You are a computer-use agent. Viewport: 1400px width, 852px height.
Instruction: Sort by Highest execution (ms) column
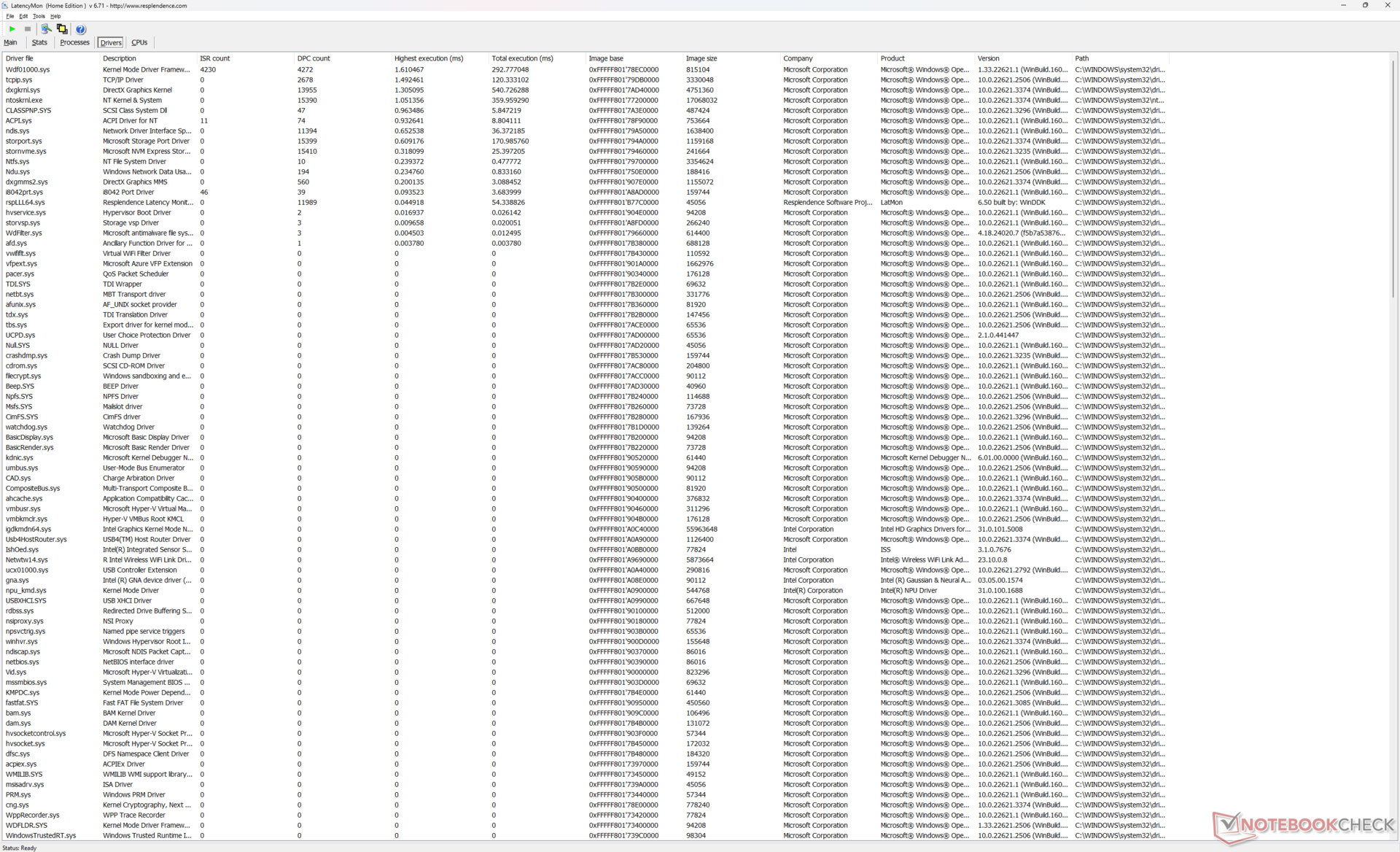click(428, 58)
